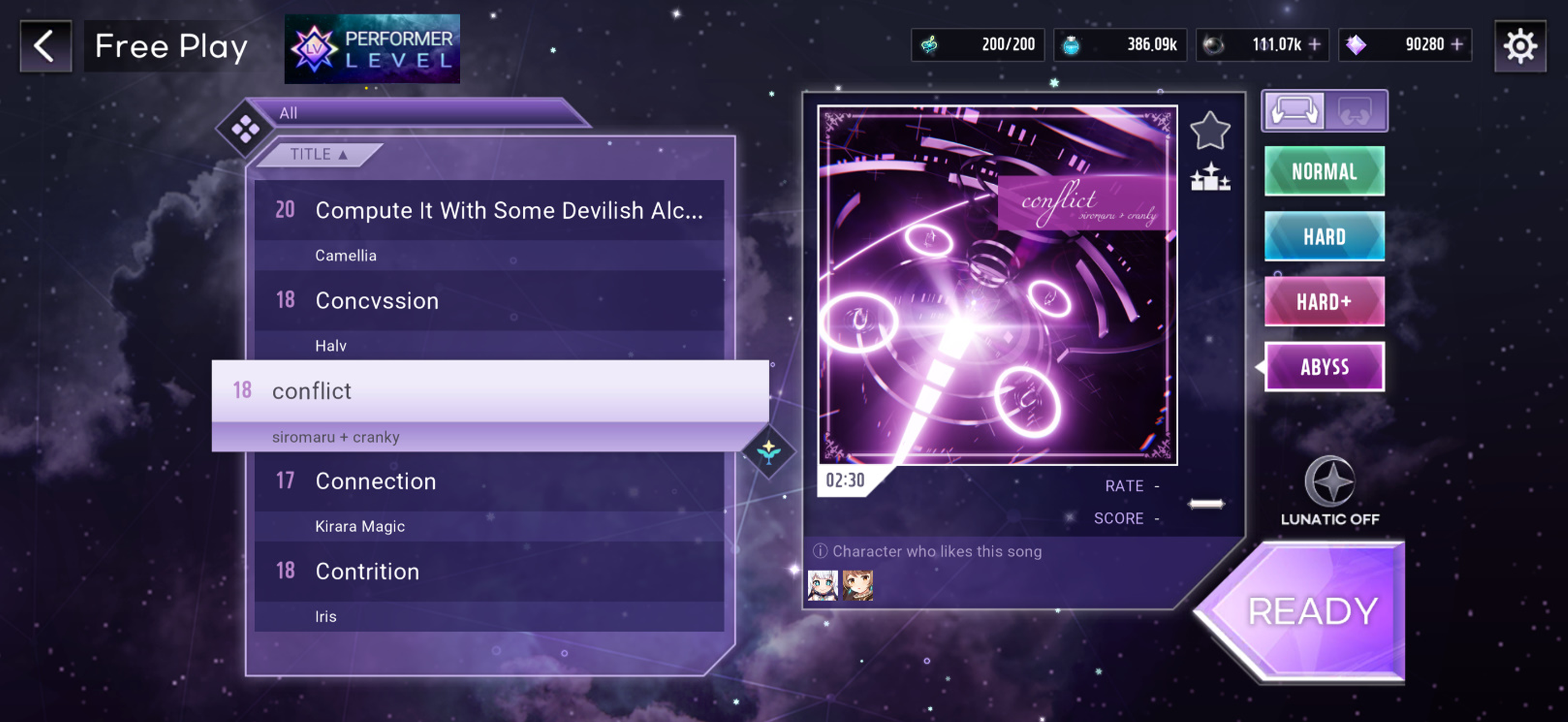Mark conflict as favorite with the star
Image resolution: width=1568 pixels, height=722 pixels.
(x=1209, y=130)
